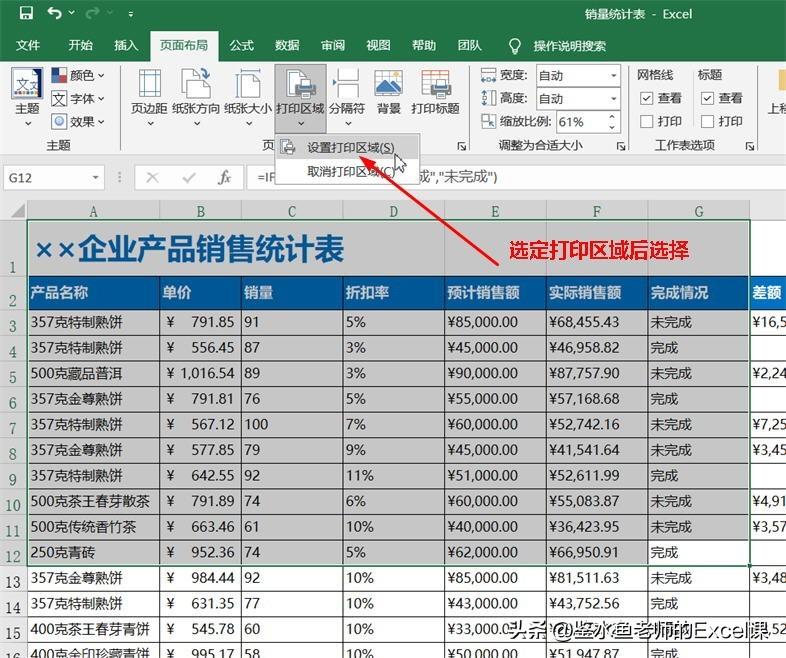This screenshot has height=658, width=786.
Task: Toggle the 网格线 查看 checkbox
Action: (x=647, y=98)
